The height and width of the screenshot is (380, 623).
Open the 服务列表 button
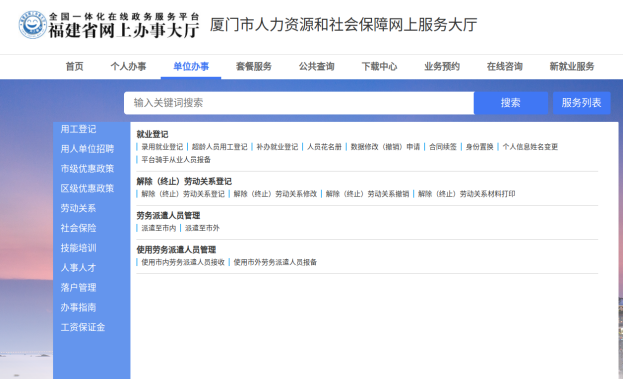(581, 103)
